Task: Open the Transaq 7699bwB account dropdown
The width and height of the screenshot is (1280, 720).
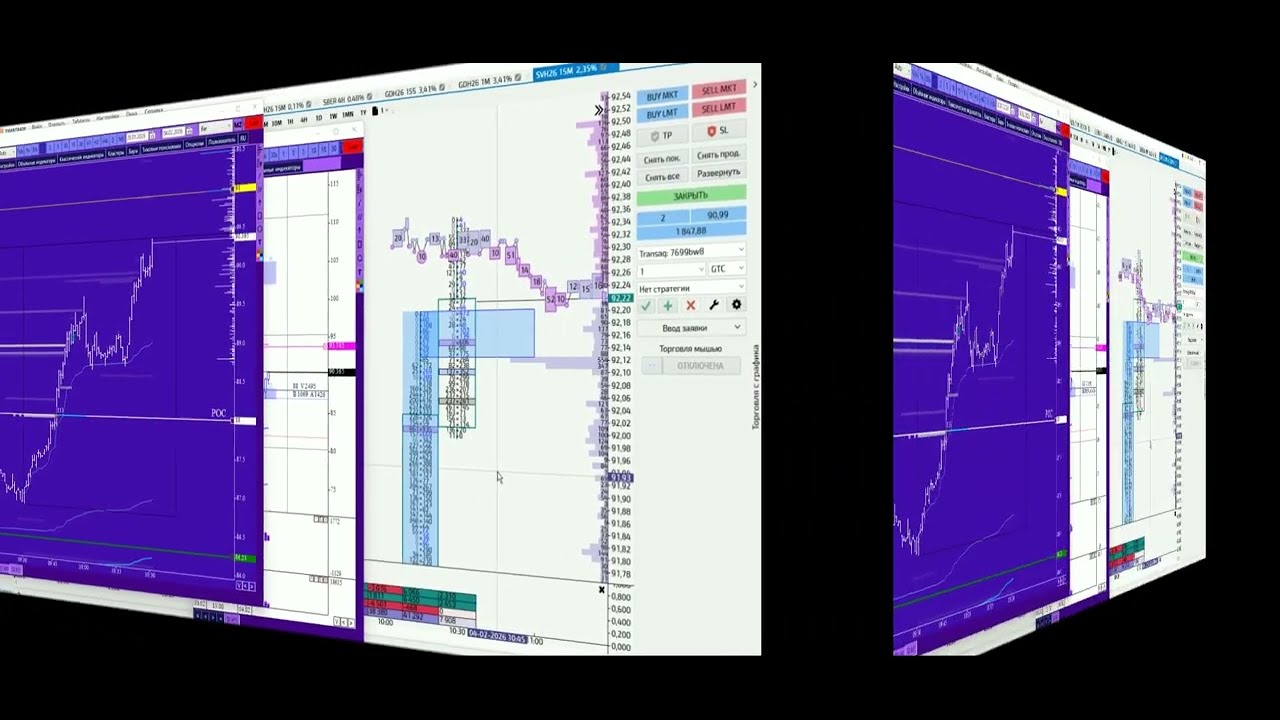Action: (691, 251)
